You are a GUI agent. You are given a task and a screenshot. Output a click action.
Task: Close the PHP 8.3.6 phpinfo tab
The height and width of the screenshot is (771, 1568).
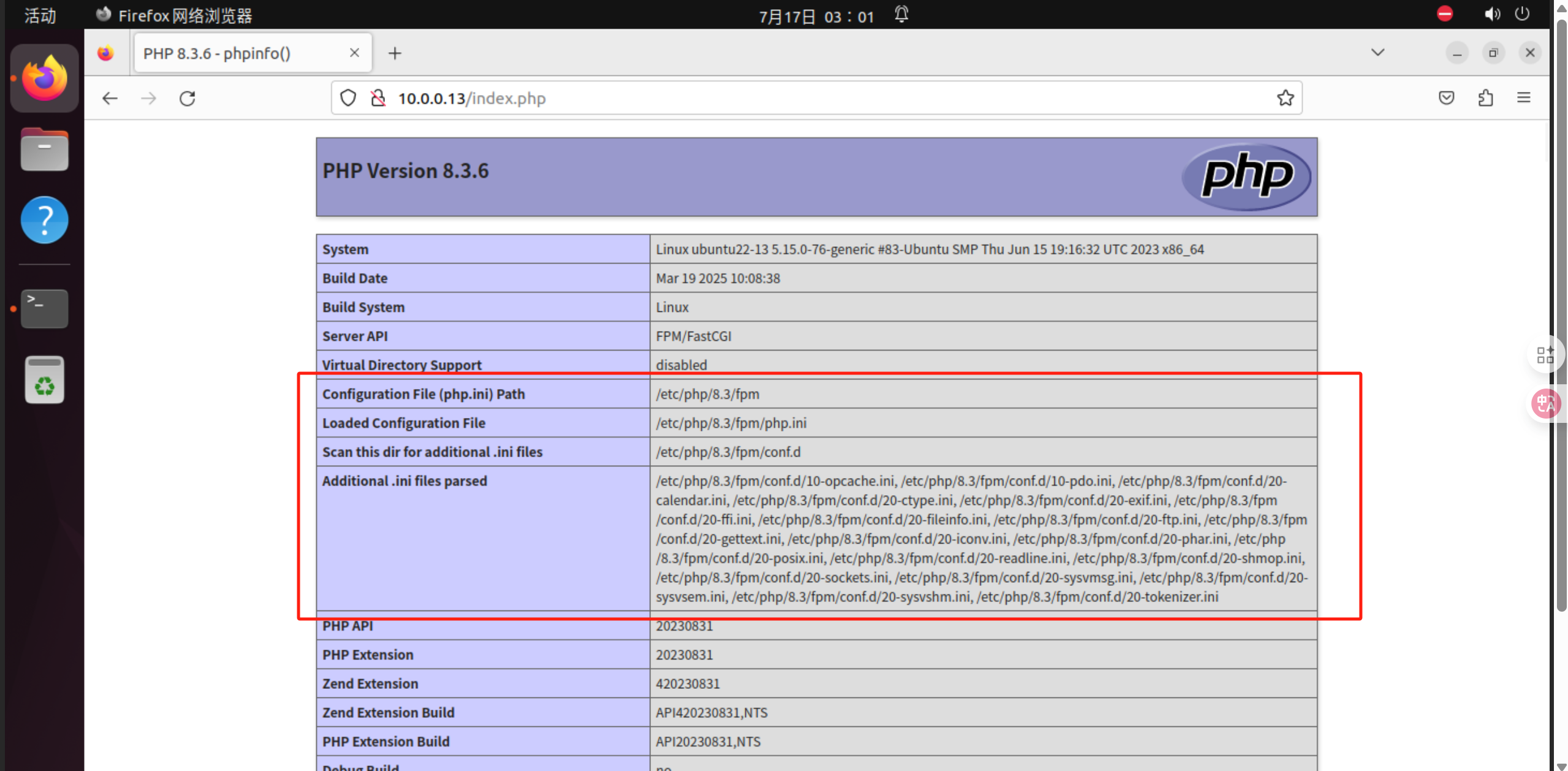pos(354,53)
